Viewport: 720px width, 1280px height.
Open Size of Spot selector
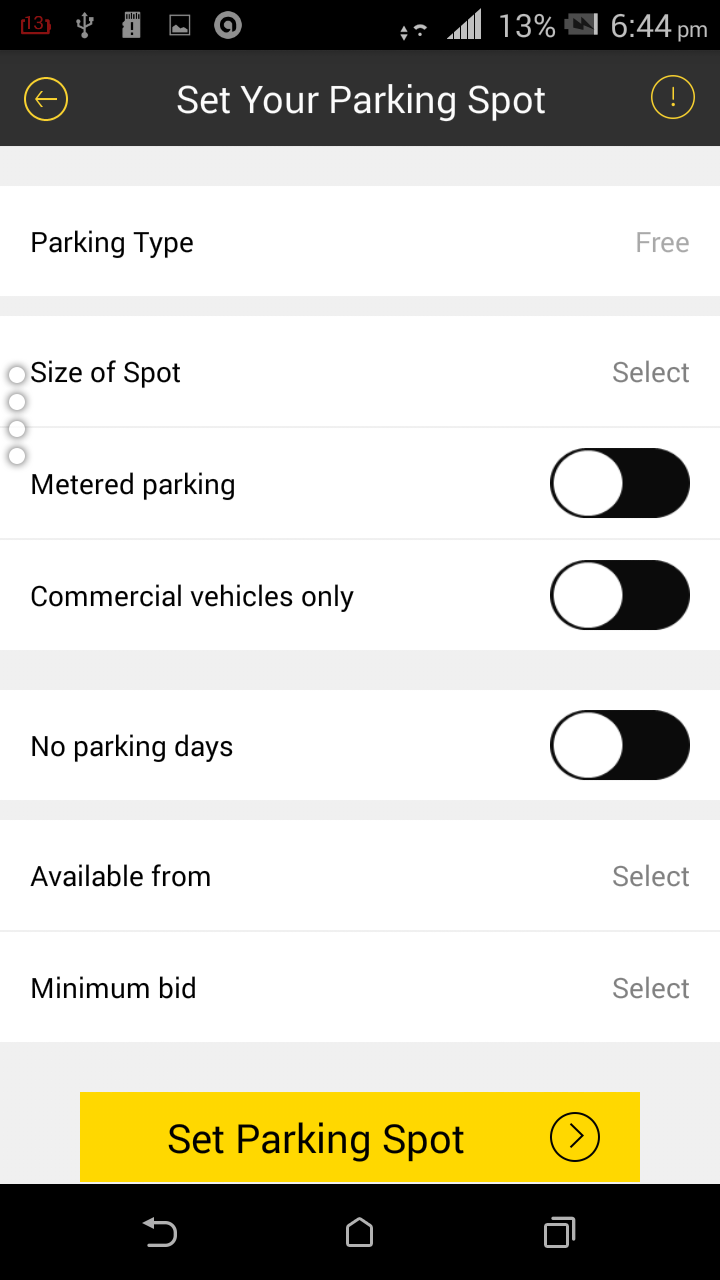tap(650, 373)
